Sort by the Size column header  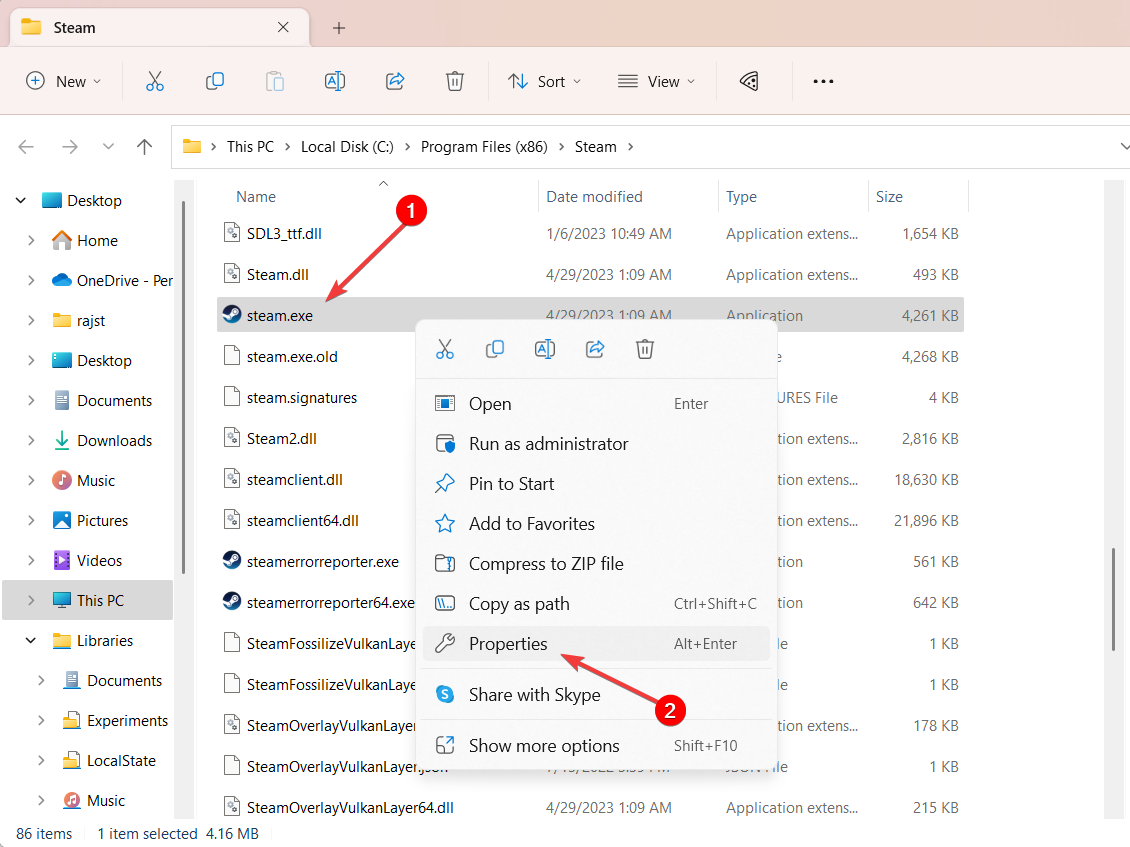[889, 197]
